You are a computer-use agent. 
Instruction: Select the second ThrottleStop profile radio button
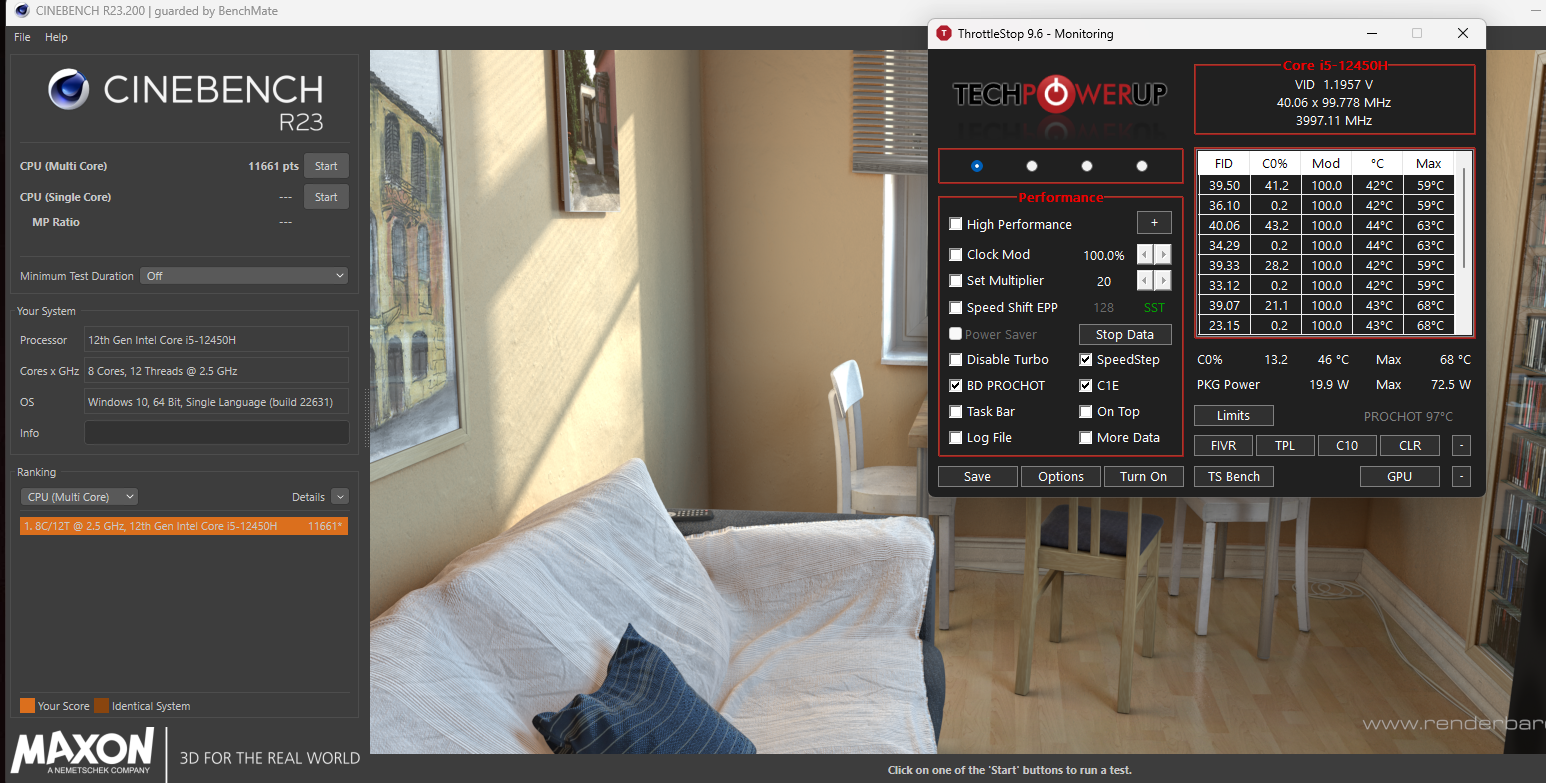tap(1032, 166)
